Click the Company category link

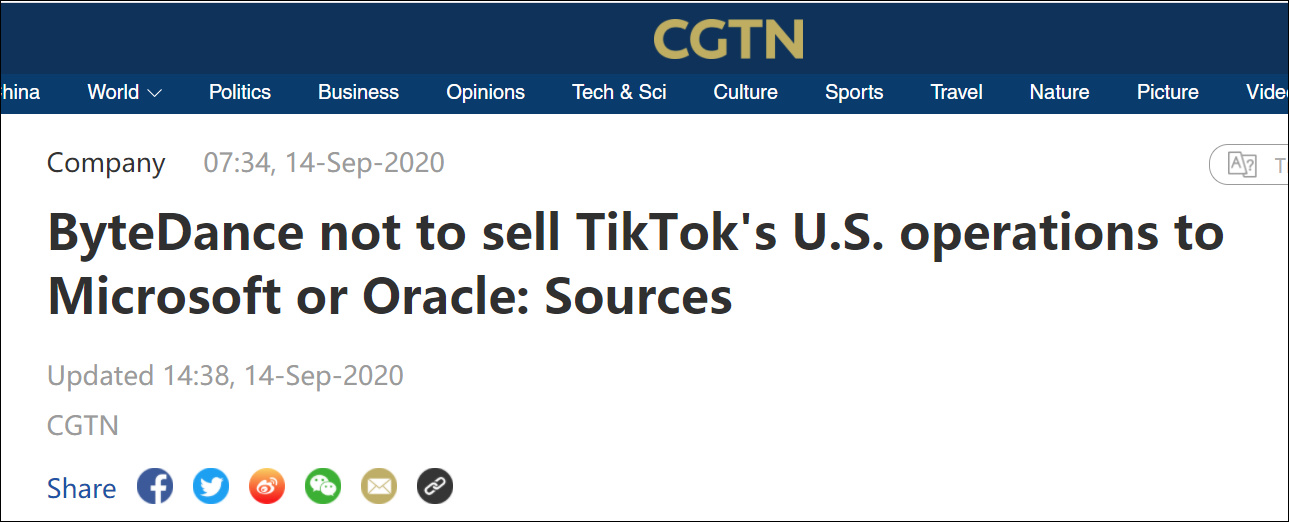coord(106,163)
